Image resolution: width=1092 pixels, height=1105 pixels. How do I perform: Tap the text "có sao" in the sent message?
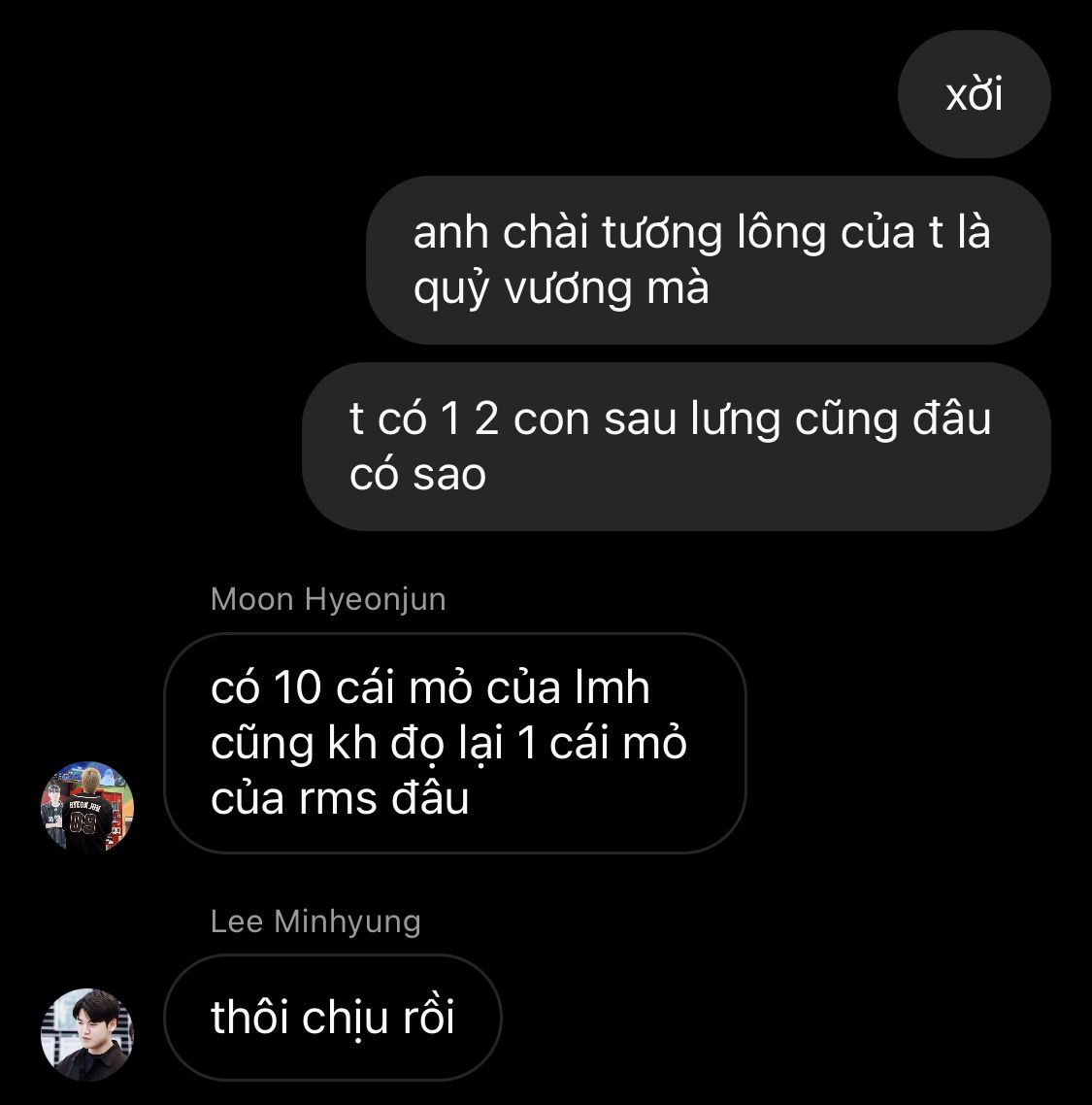[417, 474]
